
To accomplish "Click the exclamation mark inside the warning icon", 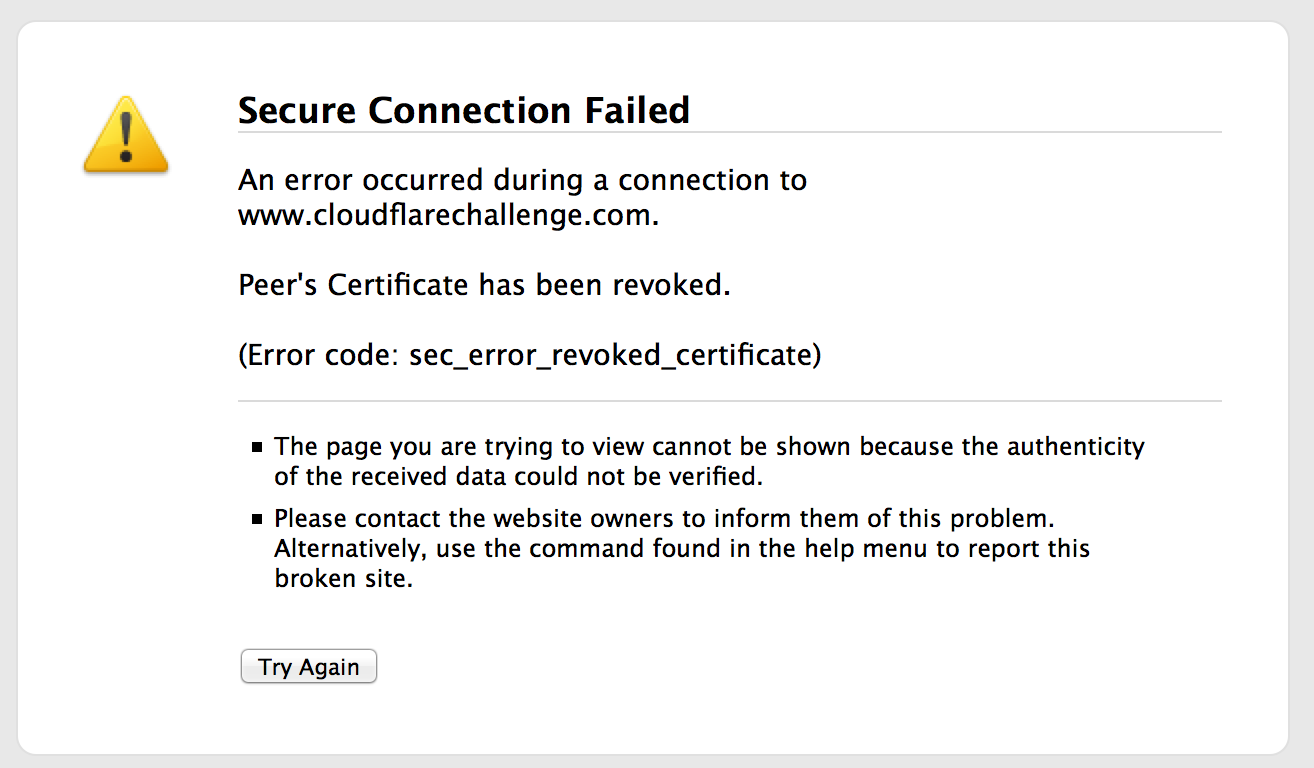I will pyautogui.click(x=126, y=137).
